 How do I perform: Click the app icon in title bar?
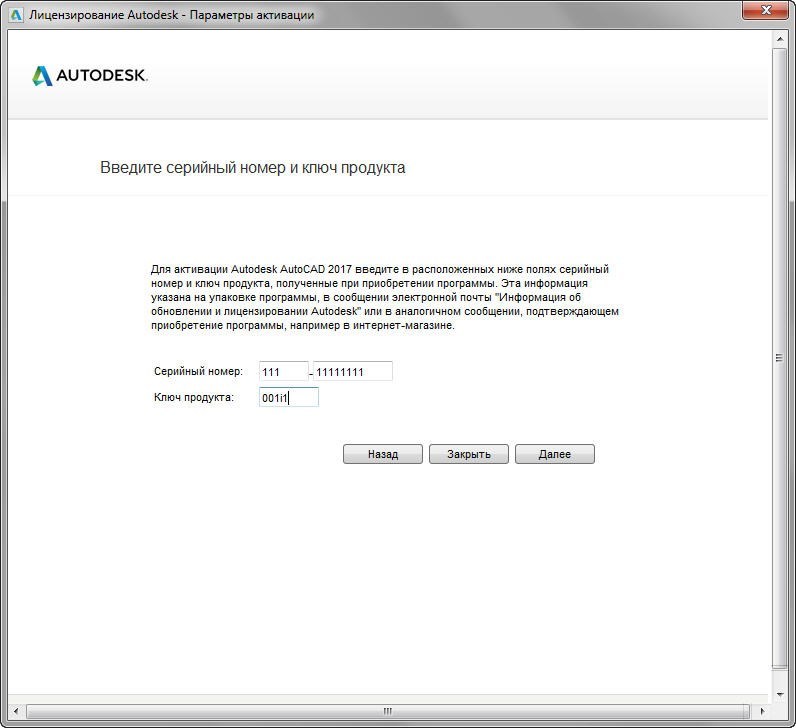click(x=15, y=15)
